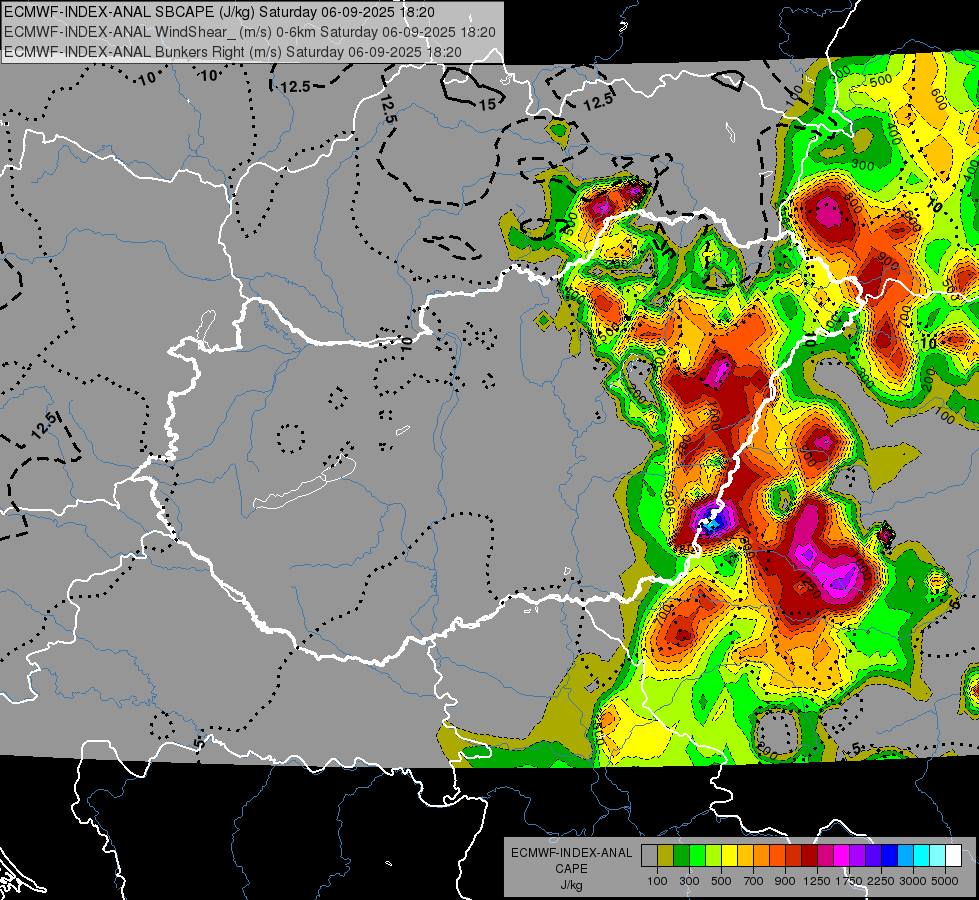Select the white swatch at the legend's end
The width and height of the screenshot is (979, 900).
(x=954, y=855)
